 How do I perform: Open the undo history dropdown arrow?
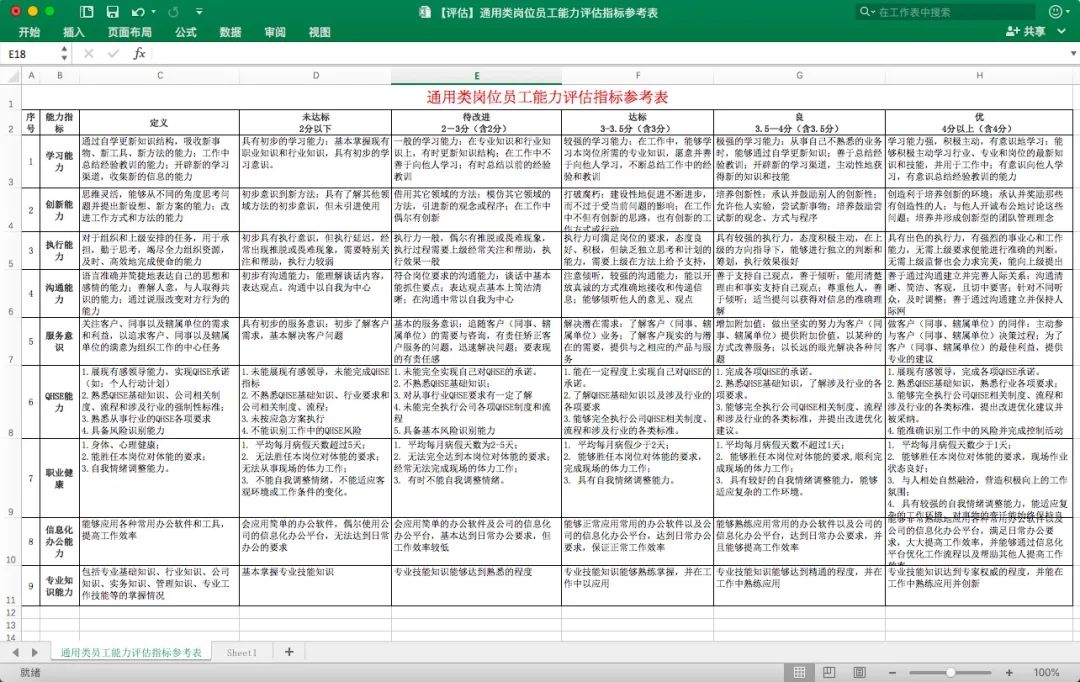pos(153,12)
